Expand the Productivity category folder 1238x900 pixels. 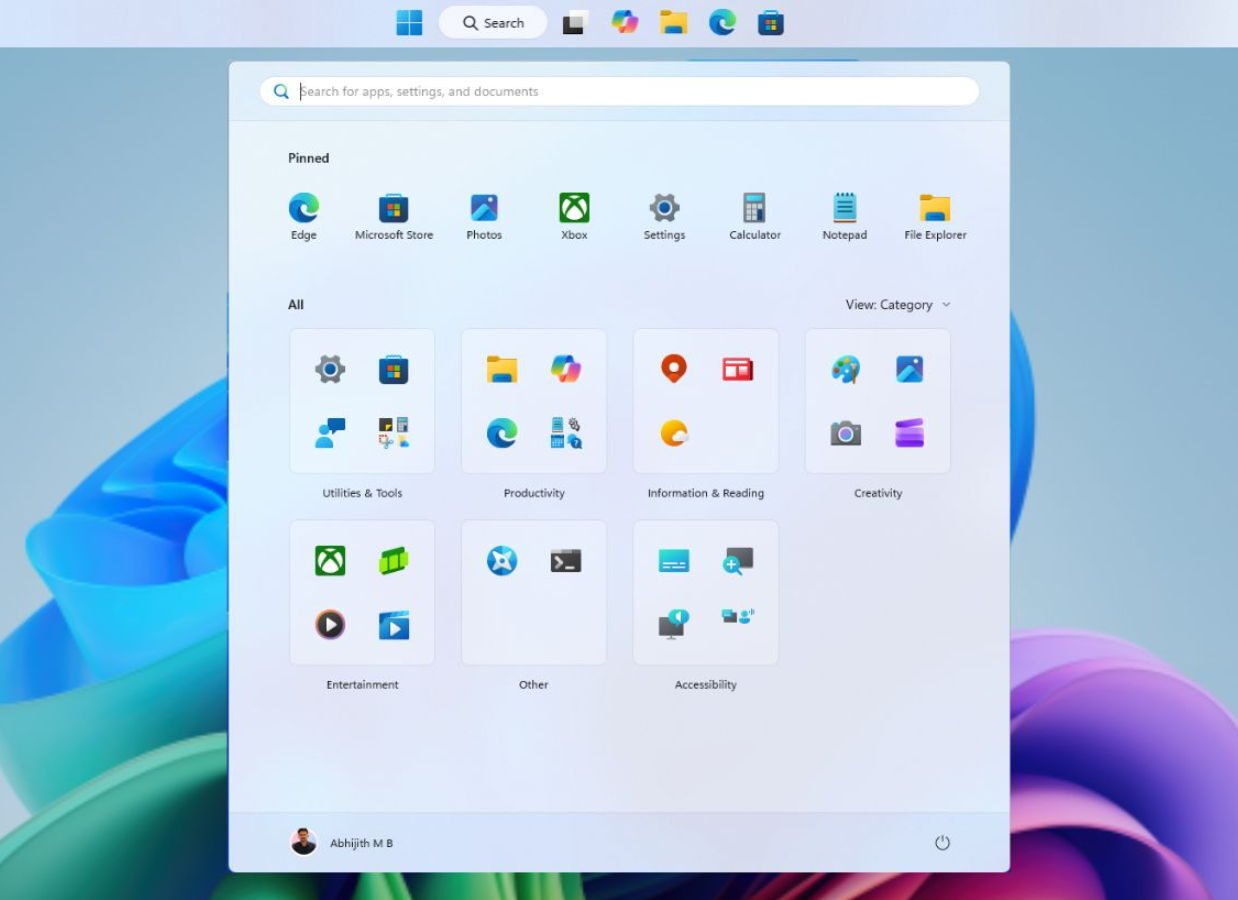(x=533, y=400)
